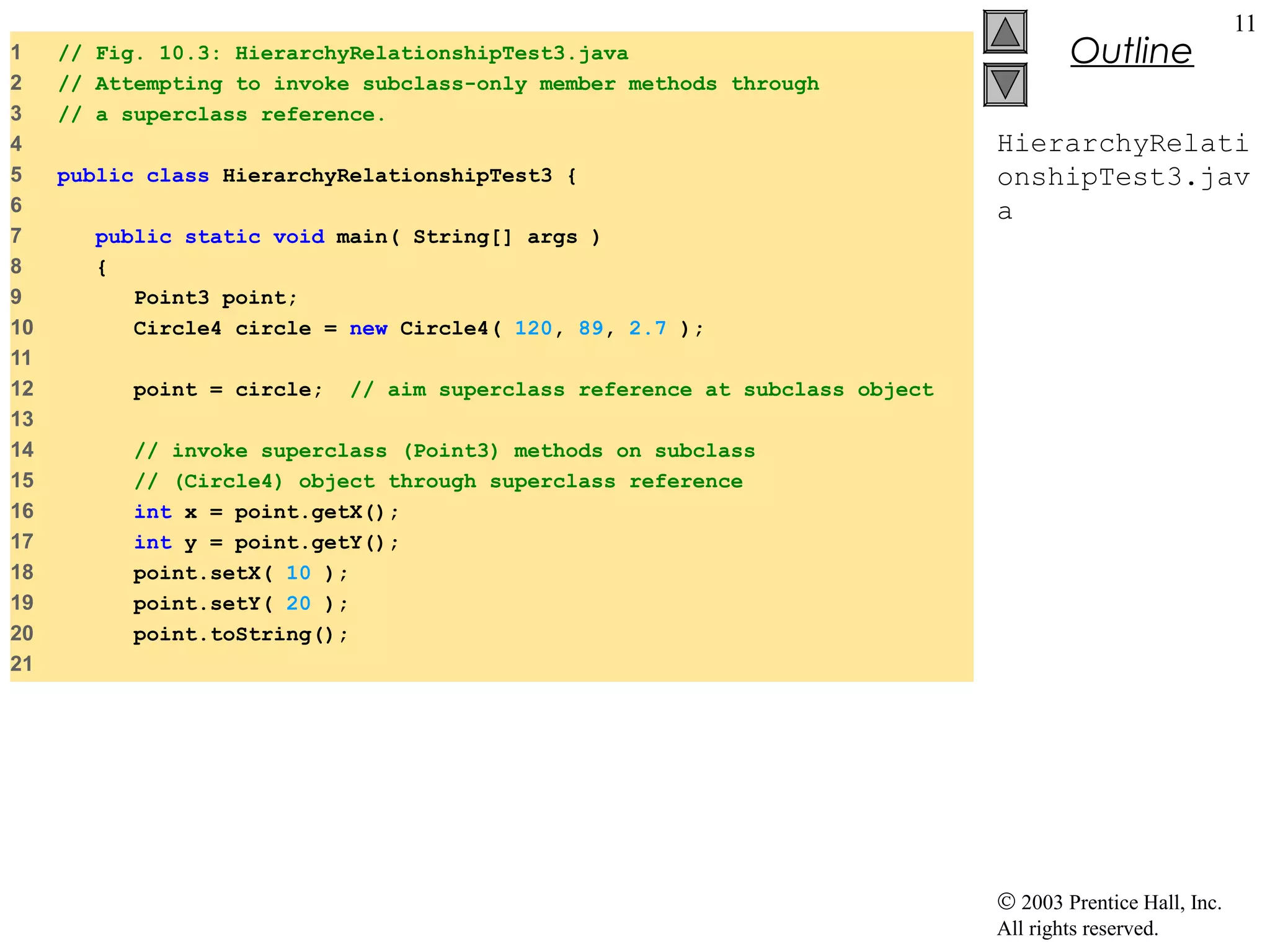
Task: Click line number 13
Action: (x=22, y=420)
